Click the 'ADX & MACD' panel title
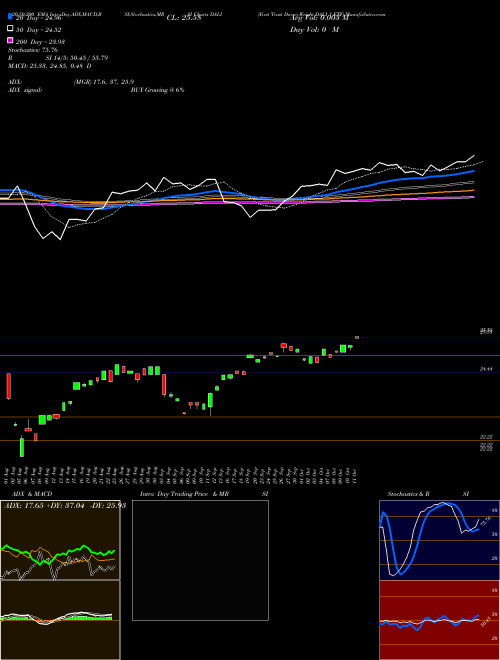 [32, 494]
